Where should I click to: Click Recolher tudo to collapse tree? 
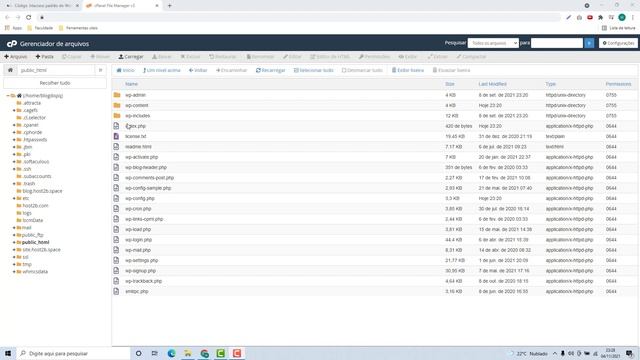55,83
